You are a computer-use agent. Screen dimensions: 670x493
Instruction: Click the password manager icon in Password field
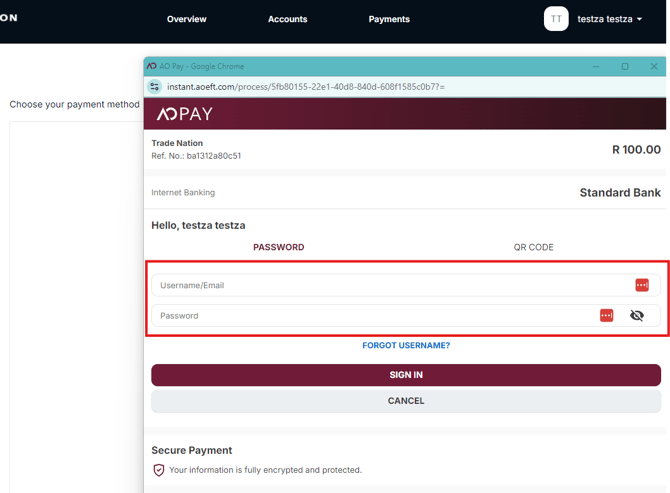coord(606,315)
